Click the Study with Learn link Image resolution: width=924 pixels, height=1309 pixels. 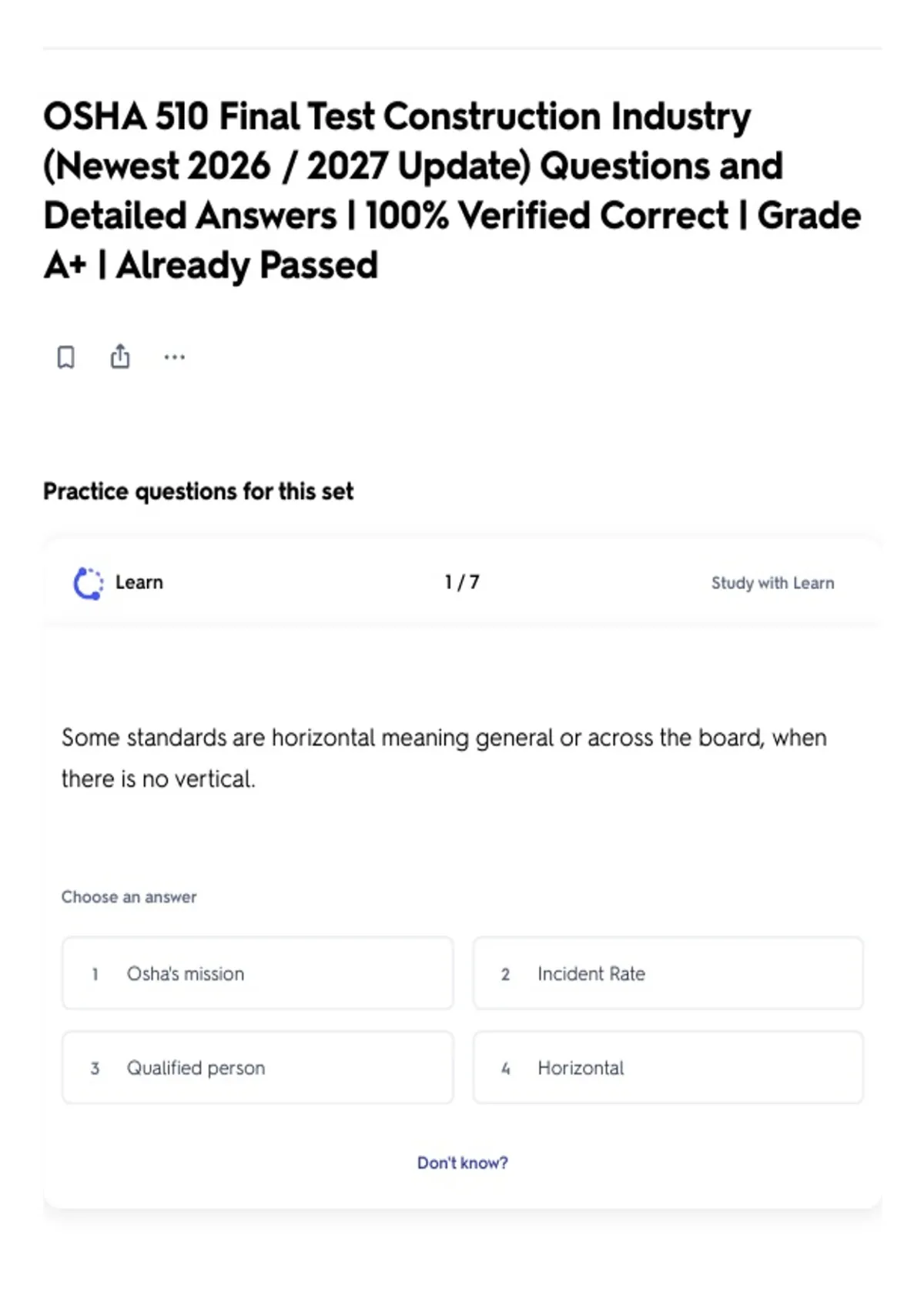pyautogui.click(x=772, y=583)
